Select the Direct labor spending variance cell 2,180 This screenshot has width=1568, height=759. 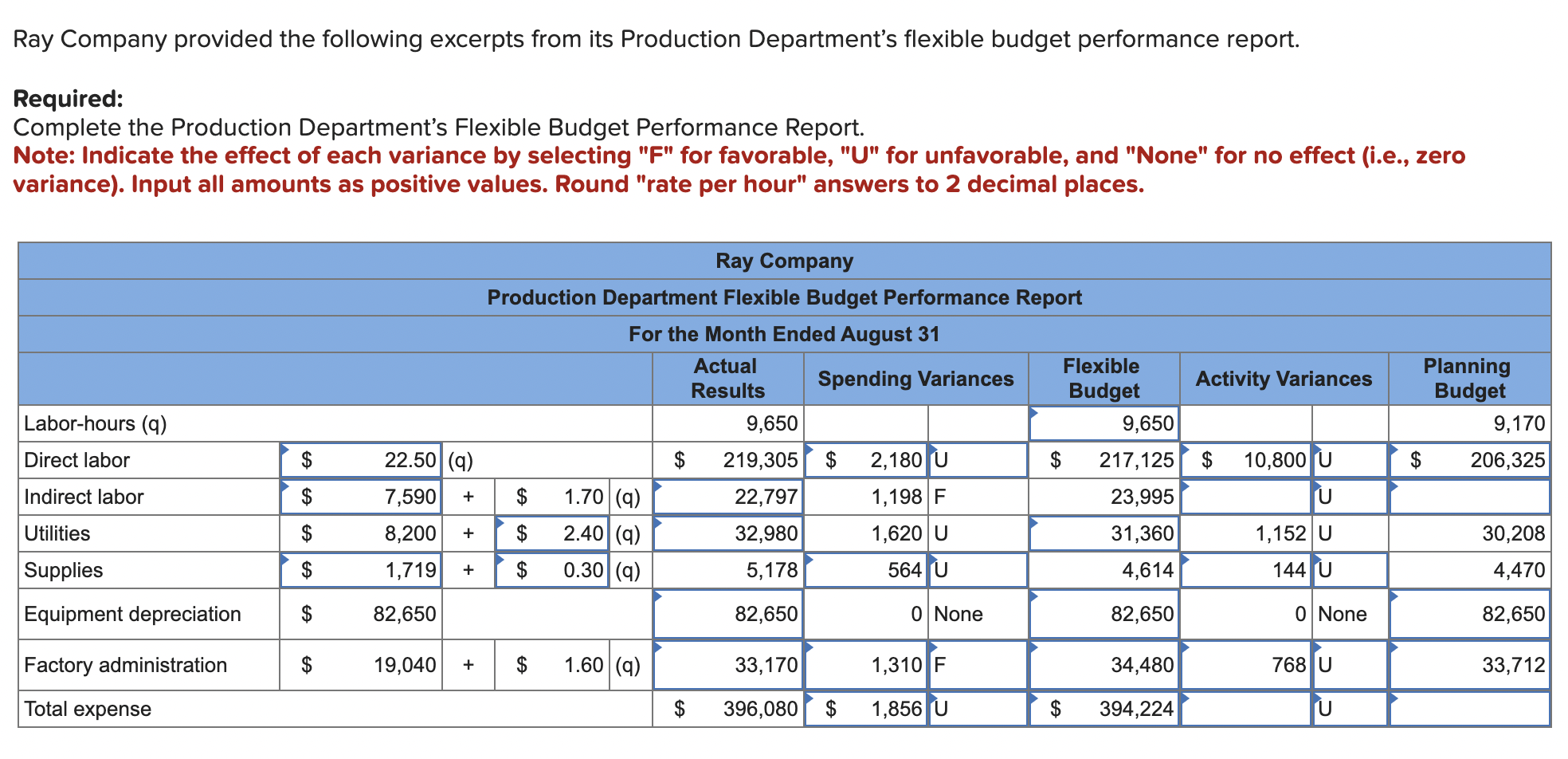click(x=864, y=459)
